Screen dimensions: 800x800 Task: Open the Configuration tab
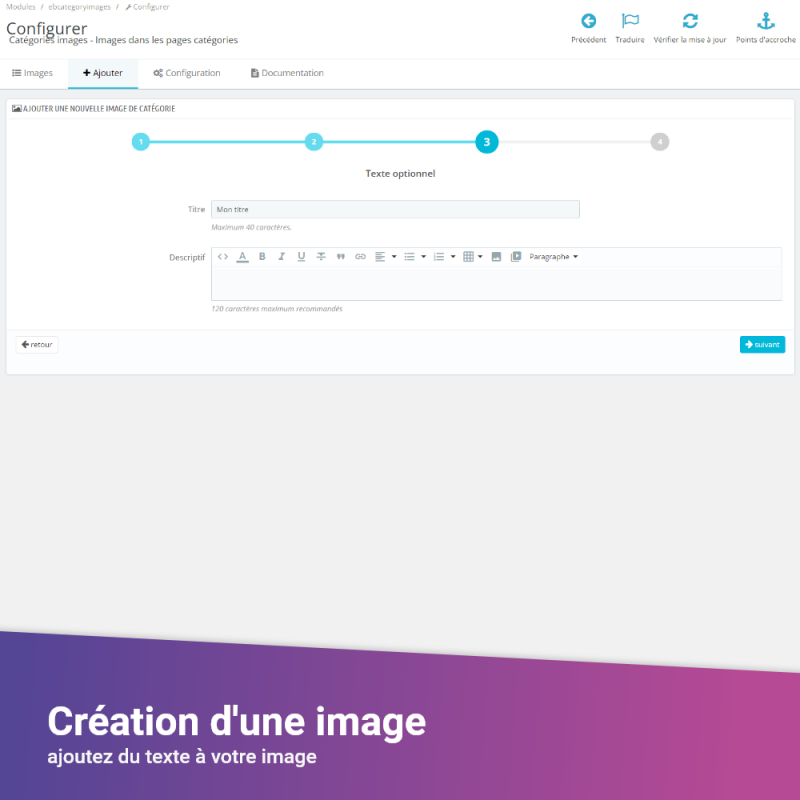(x=187, y=73)
